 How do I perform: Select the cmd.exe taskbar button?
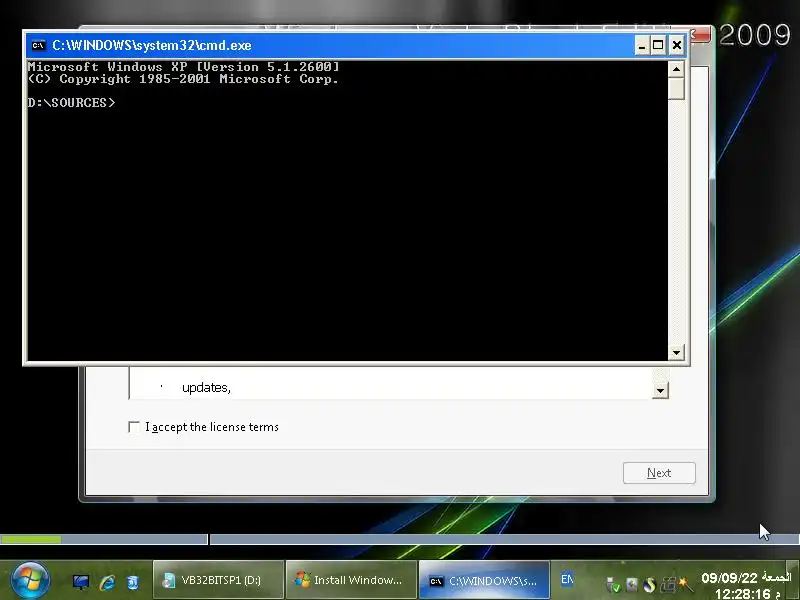[x=484, y=580]
